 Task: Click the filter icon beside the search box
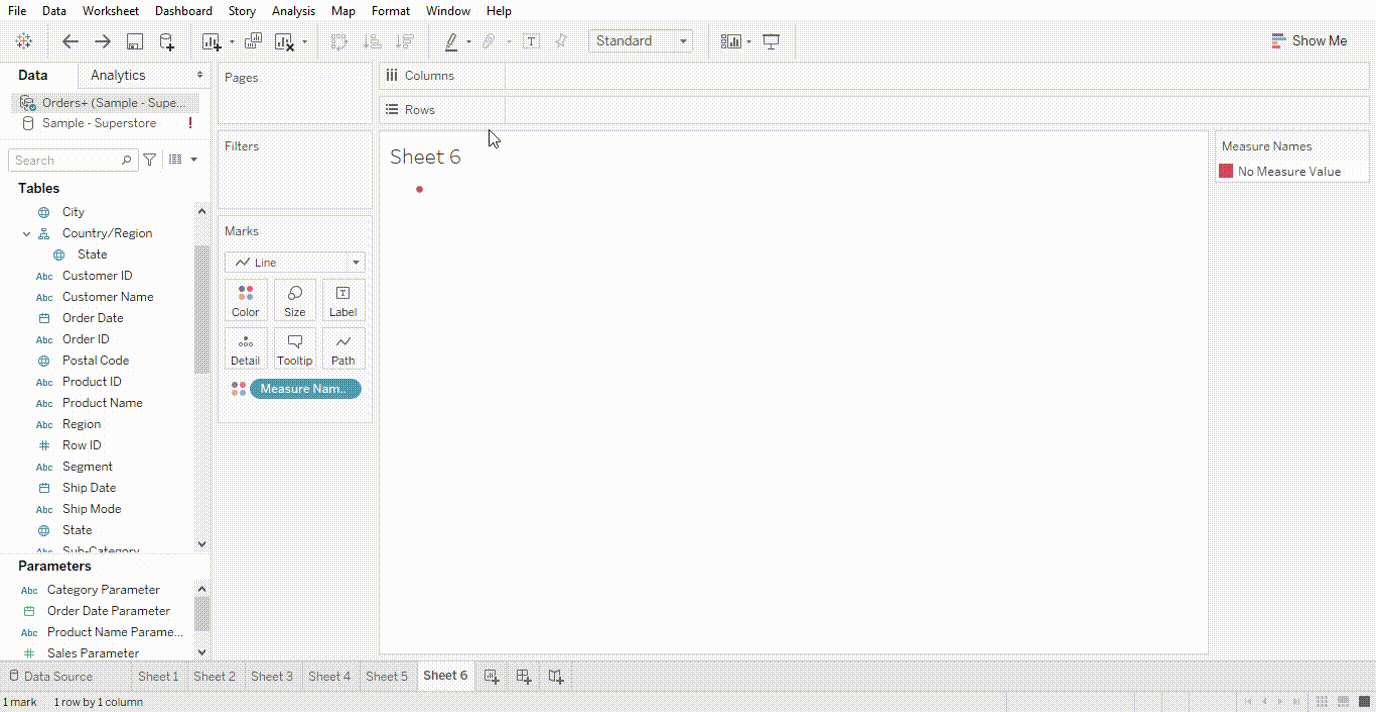149,160
